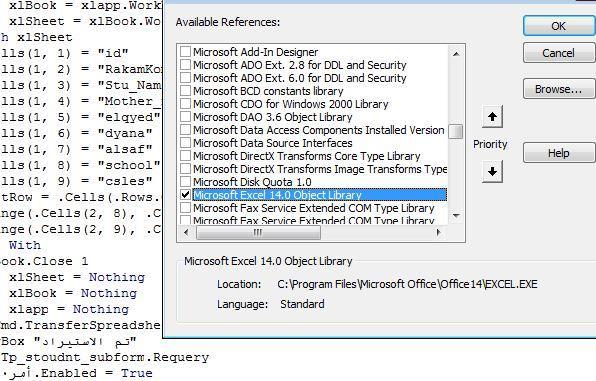
Task: Click code line with "alsaf" cell assignment
Action: [76, 149]
